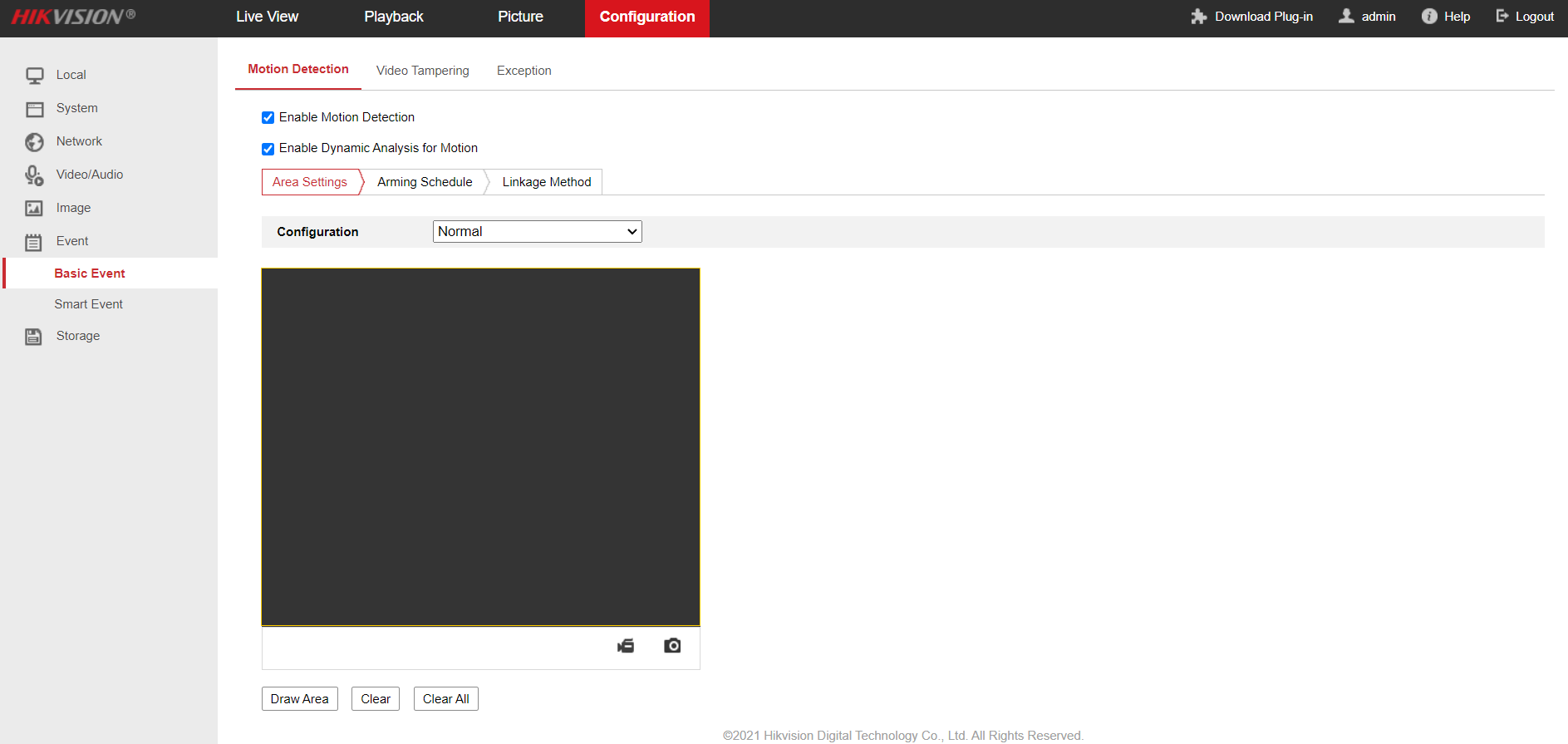The image size is (1568, 744).
Task: Open Local settings via monitor icon
Action: point(34,76)
